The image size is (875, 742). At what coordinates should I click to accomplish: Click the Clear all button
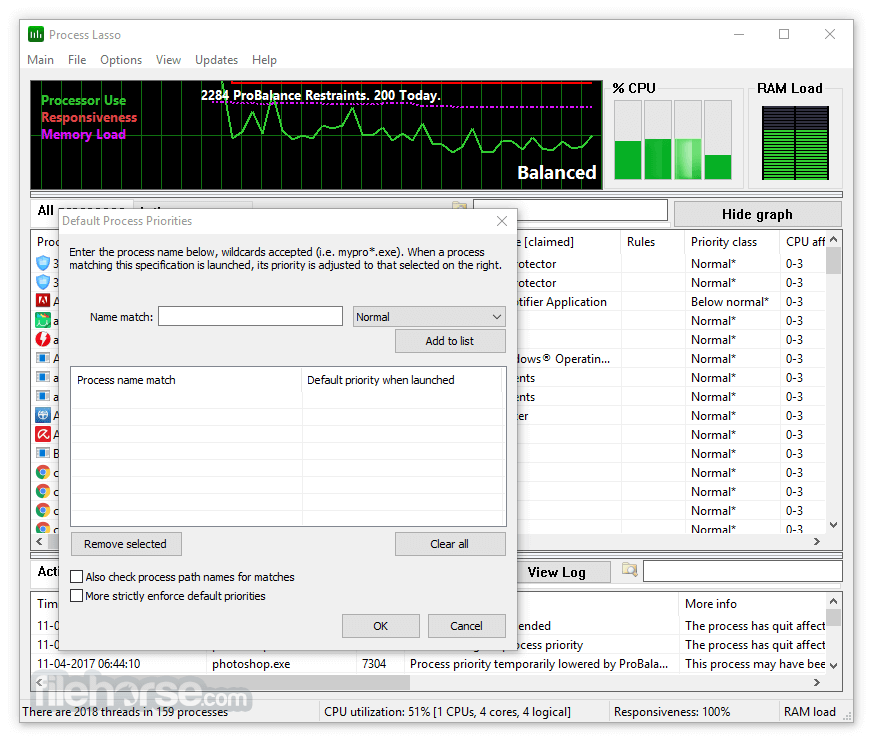(449, 544)
